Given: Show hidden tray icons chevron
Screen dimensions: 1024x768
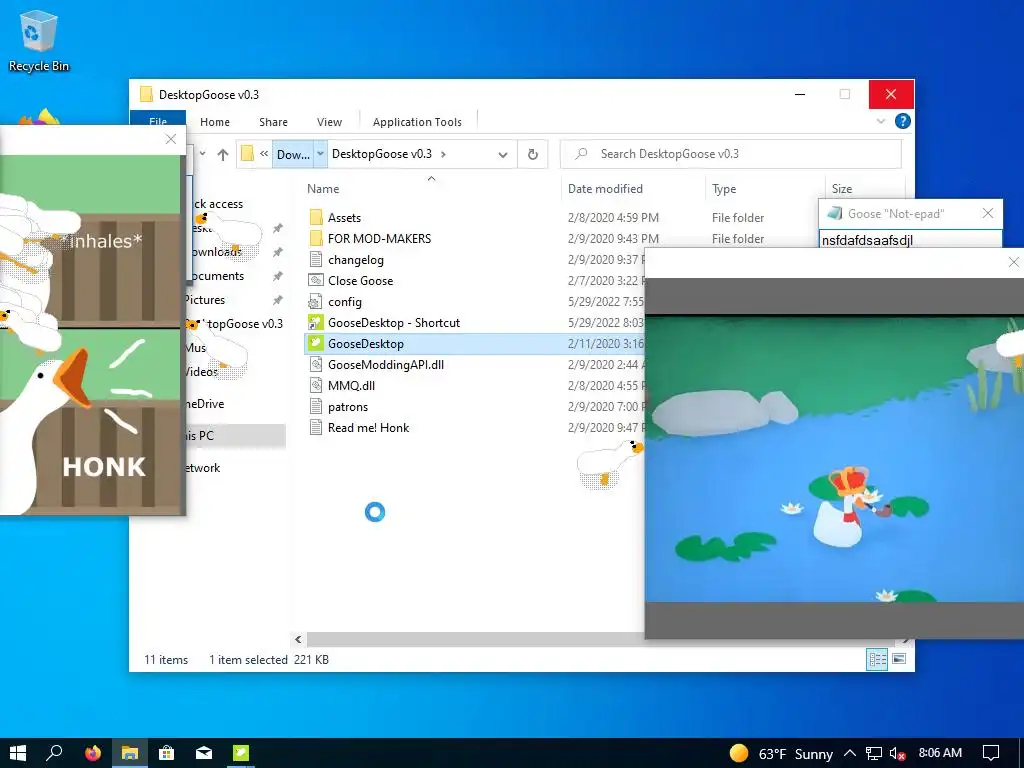Looking at the screenshot, I should coord(850,754).
